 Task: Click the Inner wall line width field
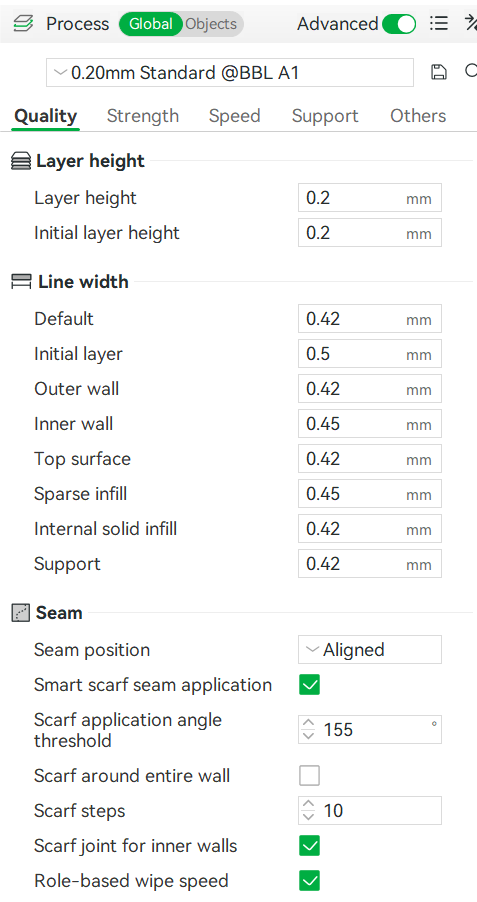370,424
